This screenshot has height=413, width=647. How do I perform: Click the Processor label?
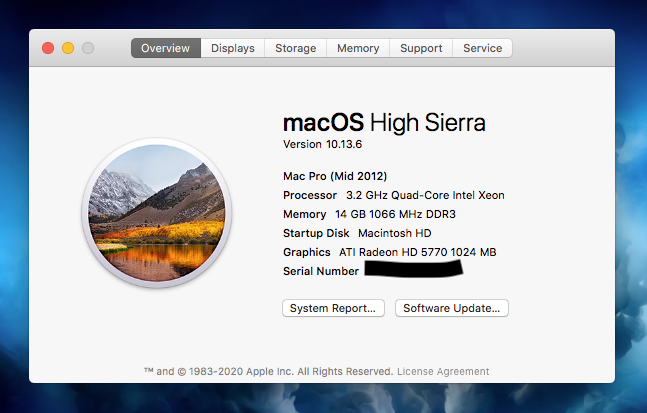pyautogui.click(x=310, y=195)
